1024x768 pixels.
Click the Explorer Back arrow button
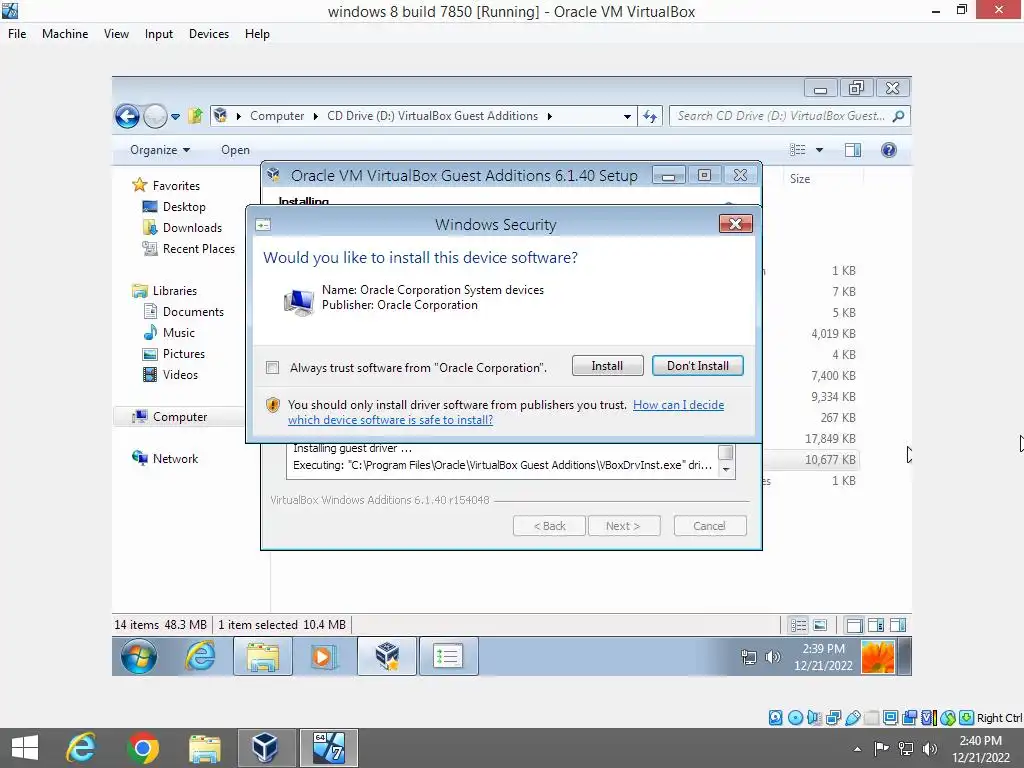tap(127, 116)
